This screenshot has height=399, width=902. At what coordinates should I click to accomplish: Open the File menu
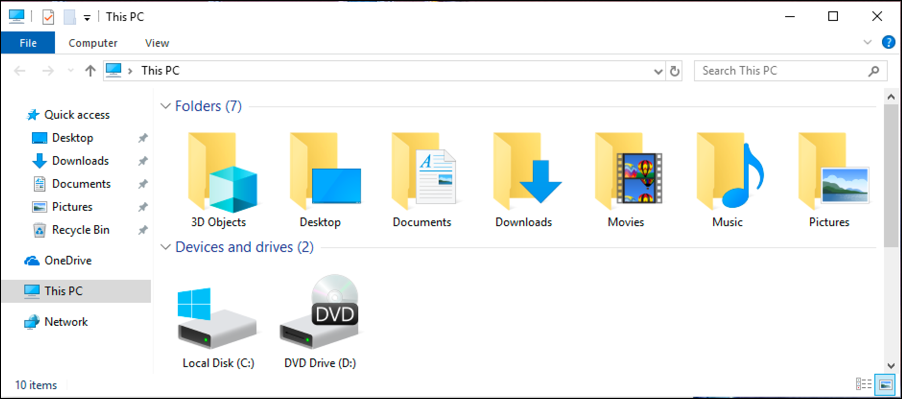28,43
